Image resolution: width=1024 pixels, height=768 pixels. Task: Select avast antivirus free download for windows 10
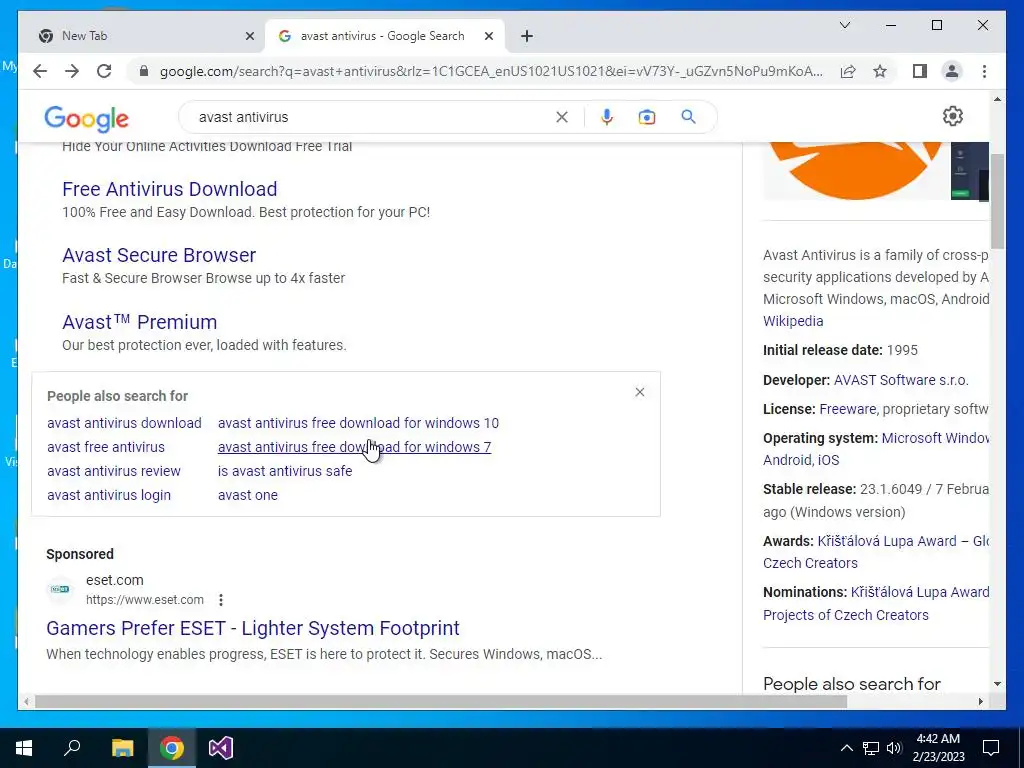(x=359, y=423)
